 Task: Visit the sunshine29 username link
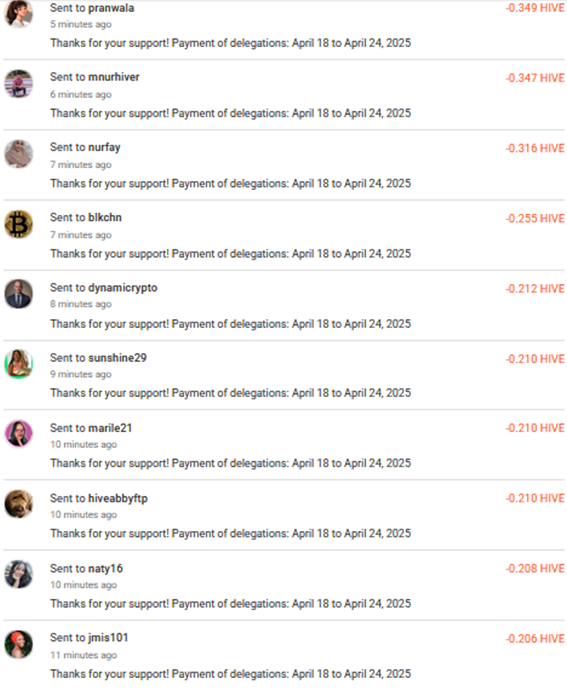coord(117,358)
